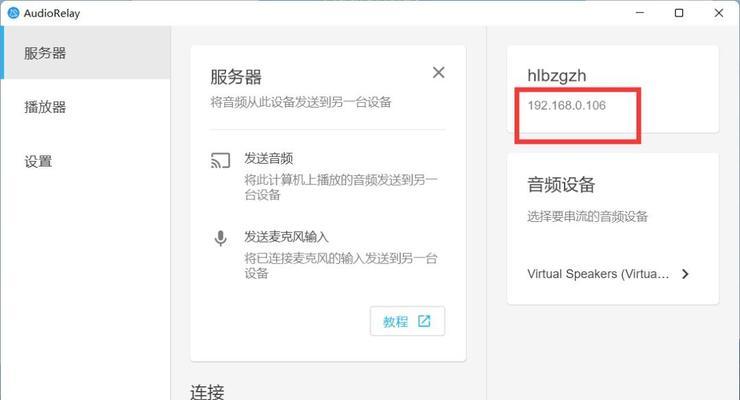Click the 发送麦克风输入 heading text
This screenshot has height=400, width=740.
click(286, 236)
